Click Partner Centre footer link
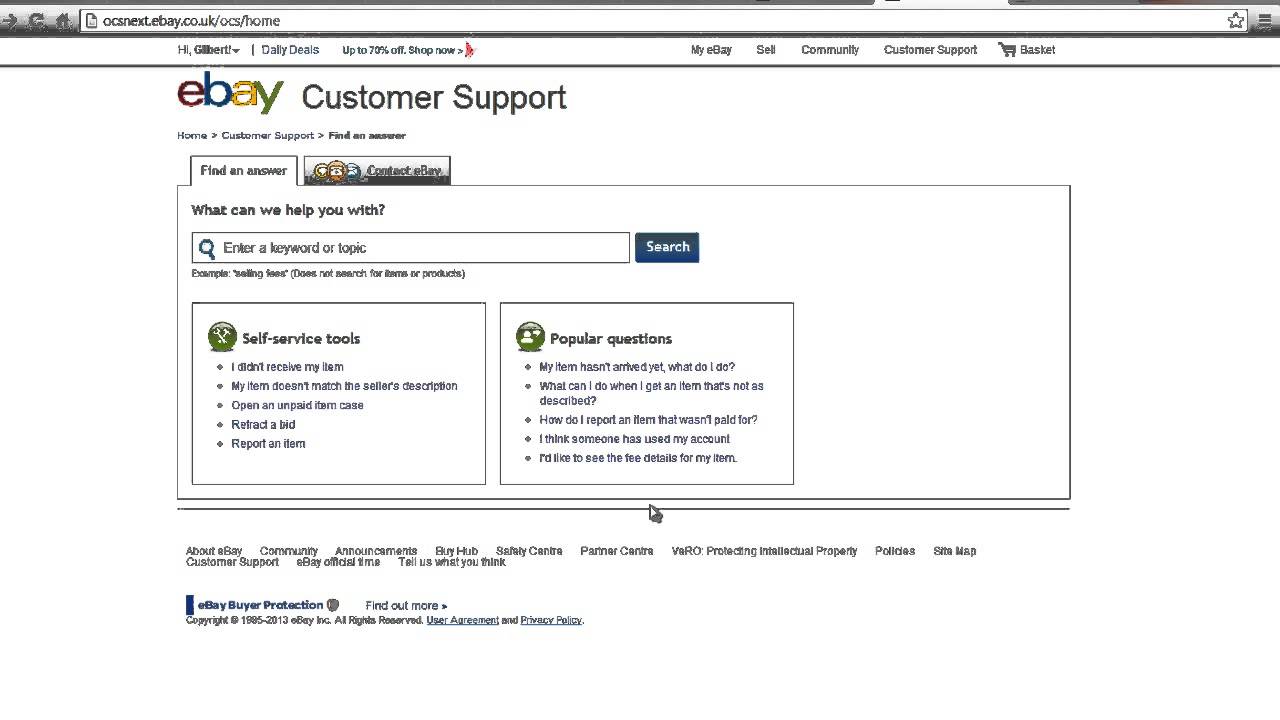This screenshot has height=720, width=1280. click(x=616, y=551)
